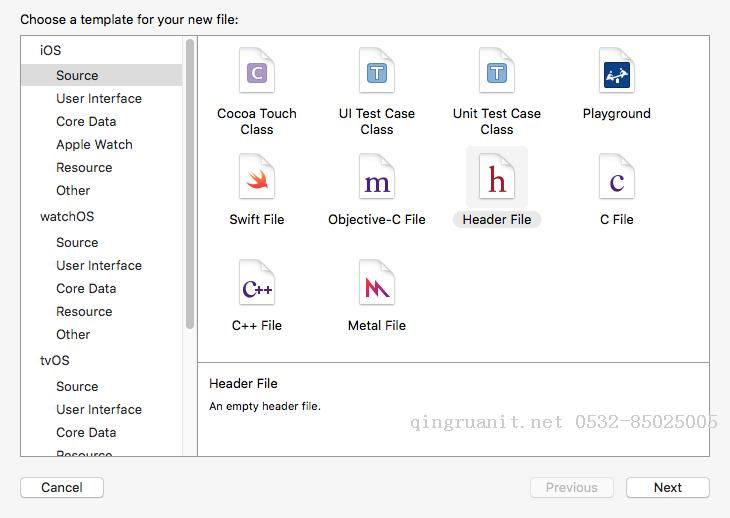Click the tvOS section header
This screenshot has width=730, height=518.
pyautogui.click(x=54, y=360)
